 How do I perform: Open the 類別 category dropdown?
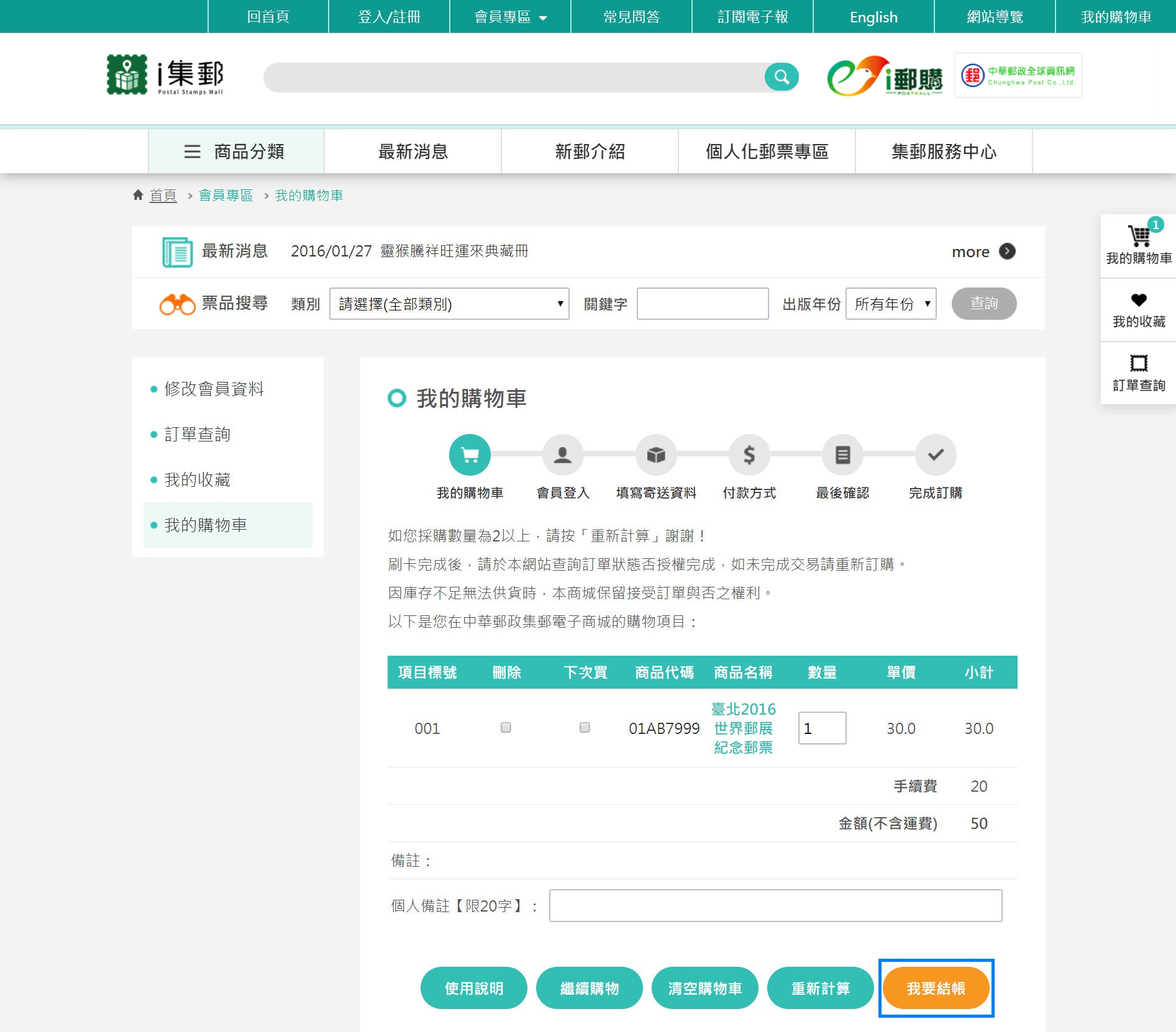[449, 304]
